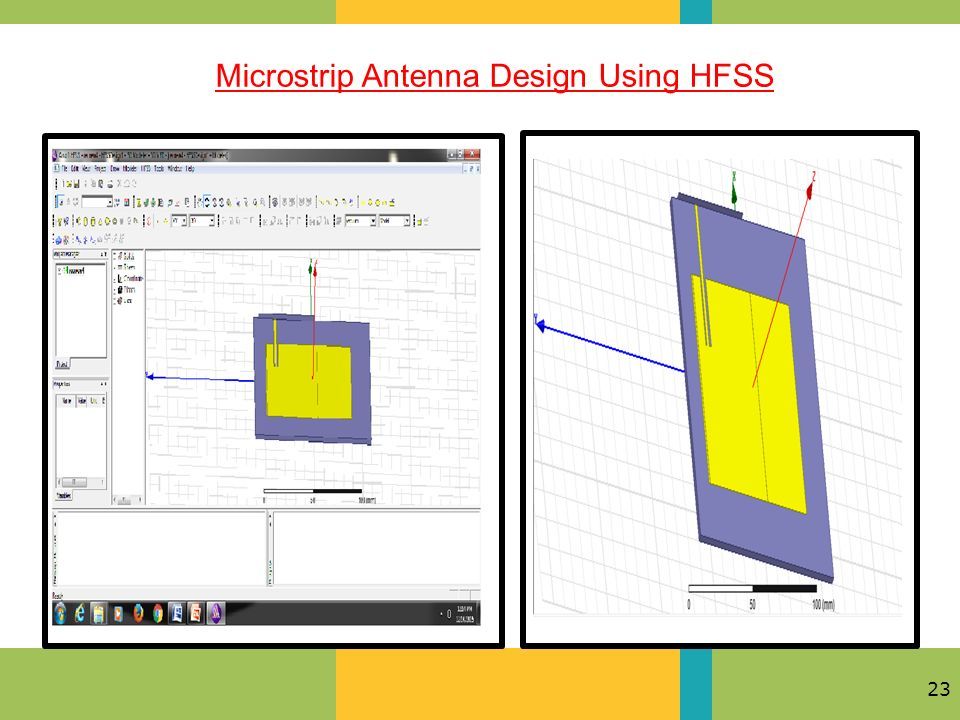960x720 pixels.
Task: Open the Edit menu in HFSS
Action: 75,169
